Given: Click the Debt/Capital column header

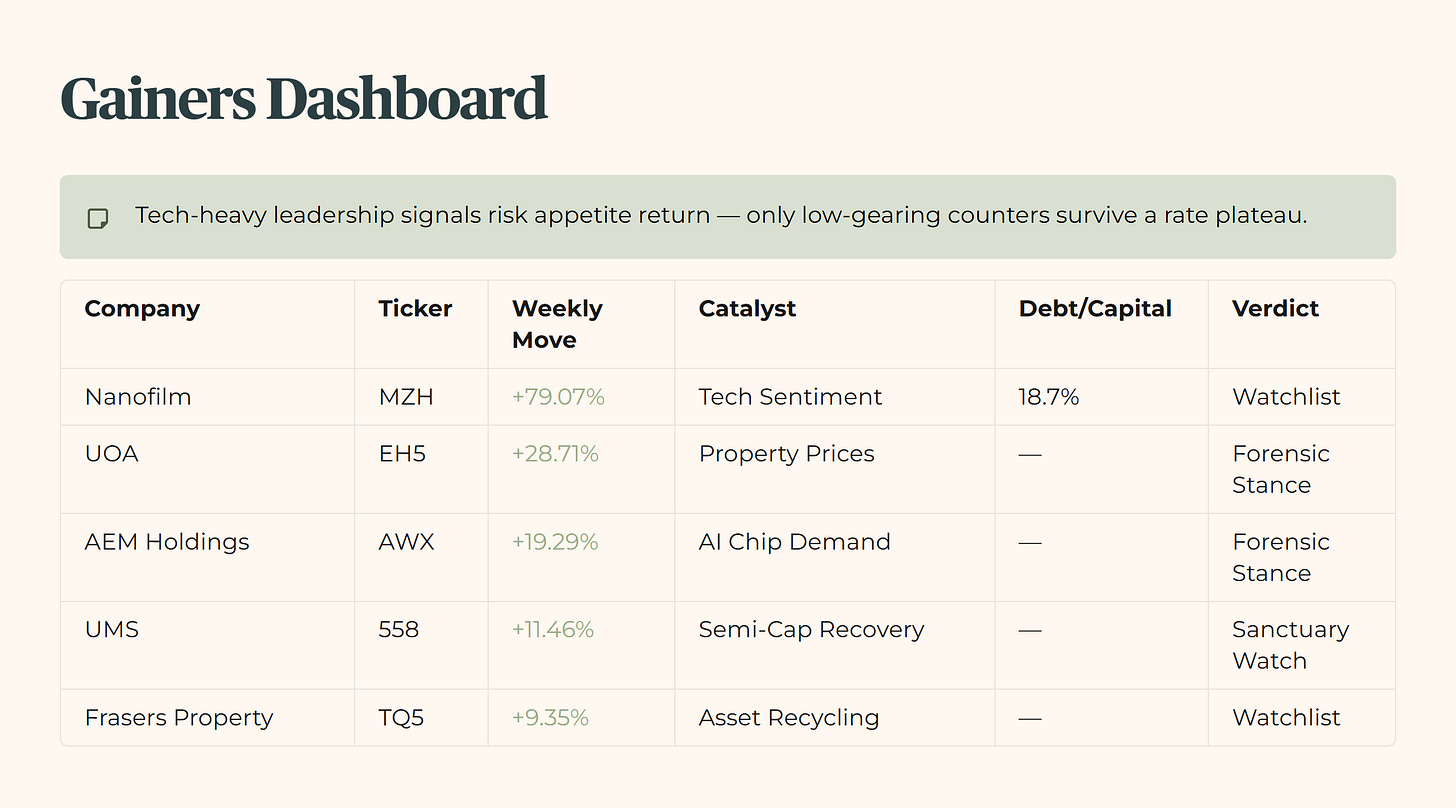Looking at the screenshot, I should (x=1095, y=309).
